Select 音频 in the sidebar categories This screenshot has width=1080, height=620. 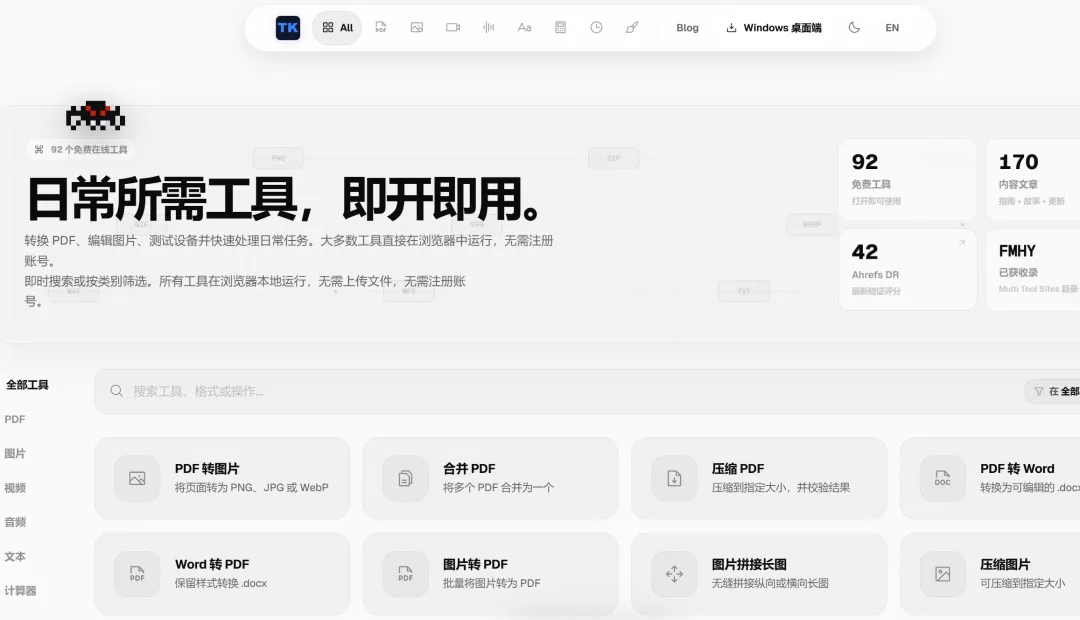point(14,522)
